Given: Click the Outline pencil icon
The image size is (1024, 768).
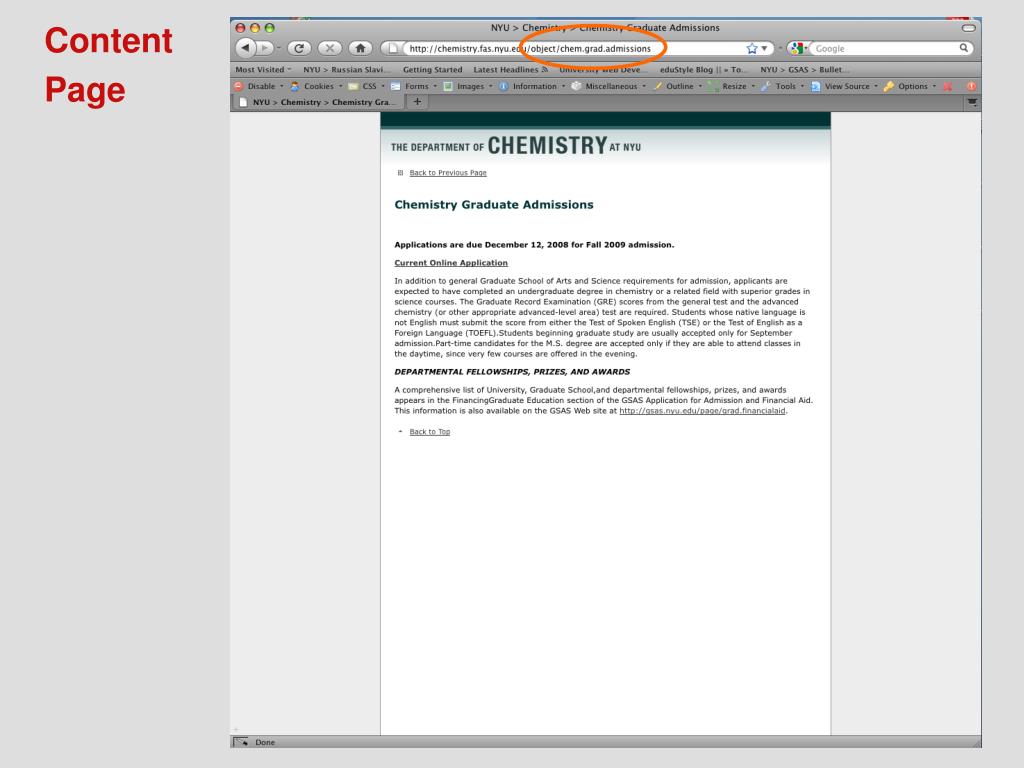Looking at the screenshot, I should pyautogui.click(x=658, y=86).
